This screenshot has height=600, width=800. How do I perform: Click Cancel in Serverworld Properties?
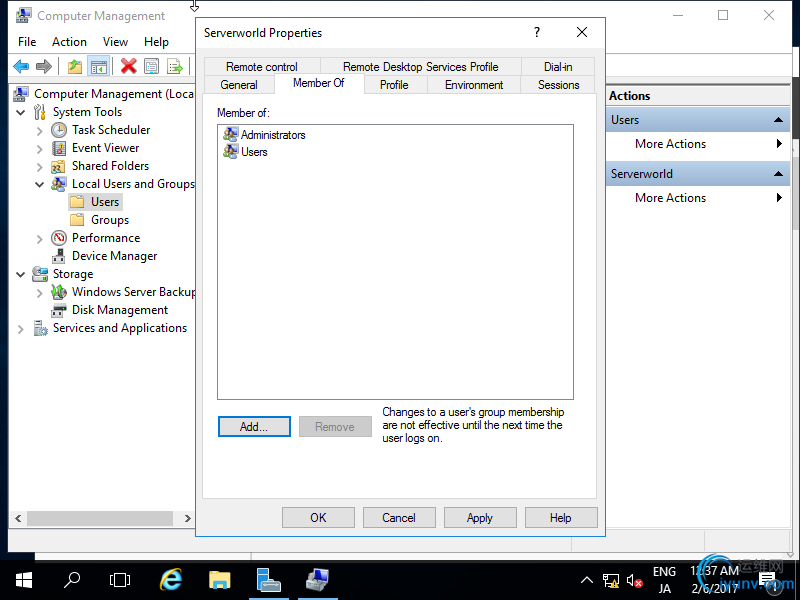399,518
